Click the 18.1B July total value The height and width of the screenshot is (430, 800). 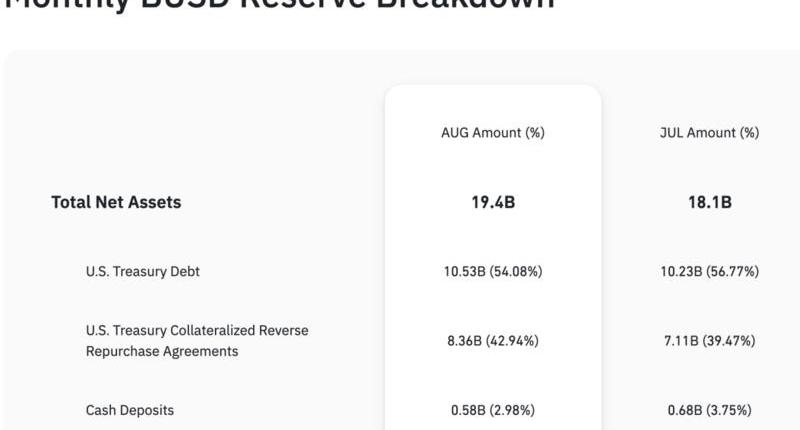point(710,202)
